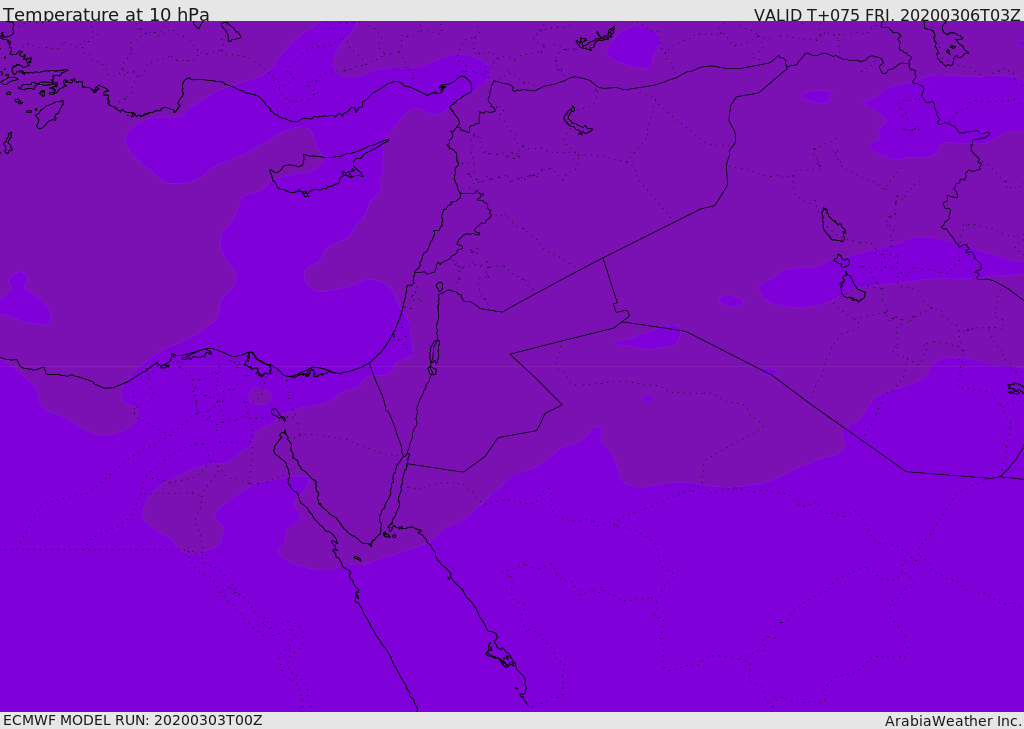
Task: Select Lake Assad outline in northern Syria
Action: [575, 121]
